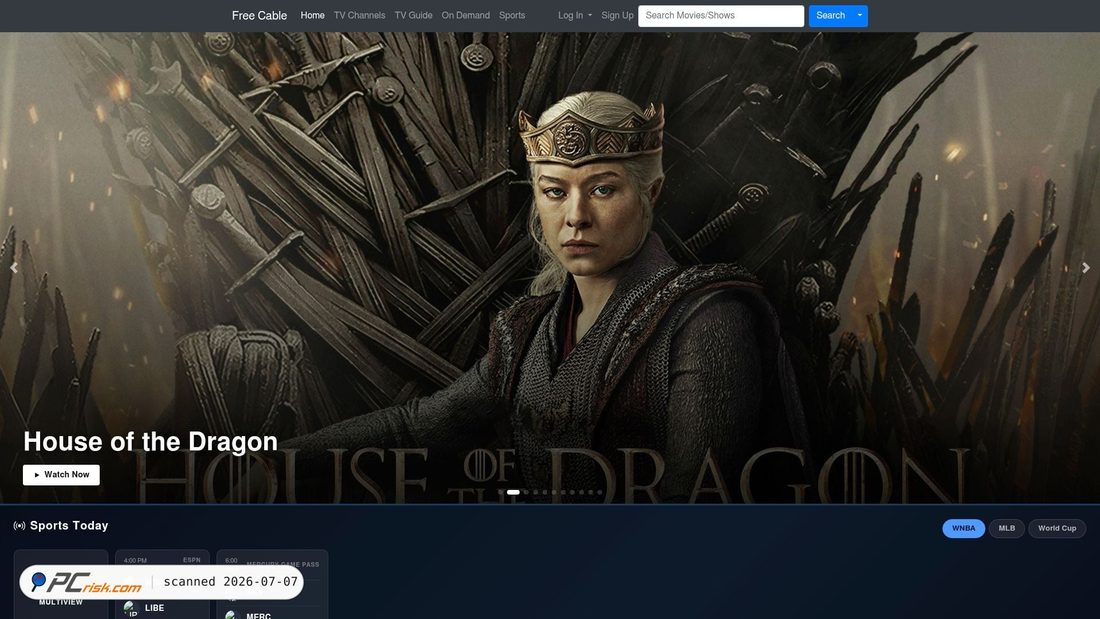Screen dimensions: 1100x619
Task: Click Watch Now for House of the Dragon
Action: point(61,474)
